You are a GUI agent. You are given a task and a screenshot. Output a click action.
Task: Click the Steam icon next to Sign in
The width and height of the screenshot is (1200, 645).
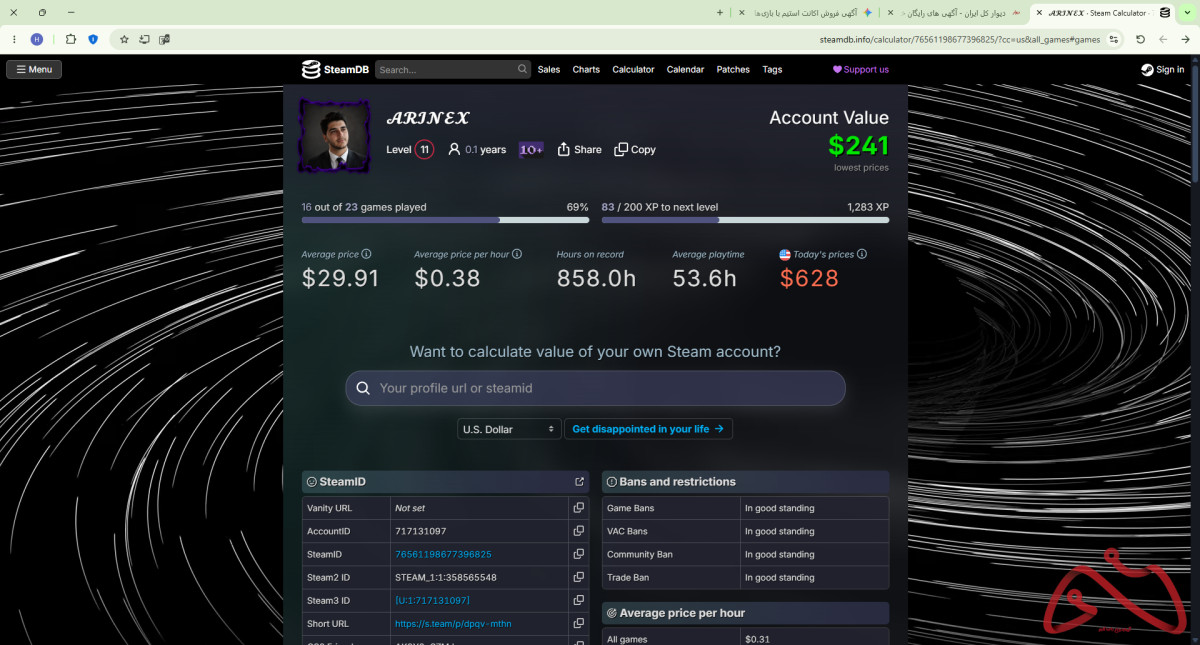1147,69
